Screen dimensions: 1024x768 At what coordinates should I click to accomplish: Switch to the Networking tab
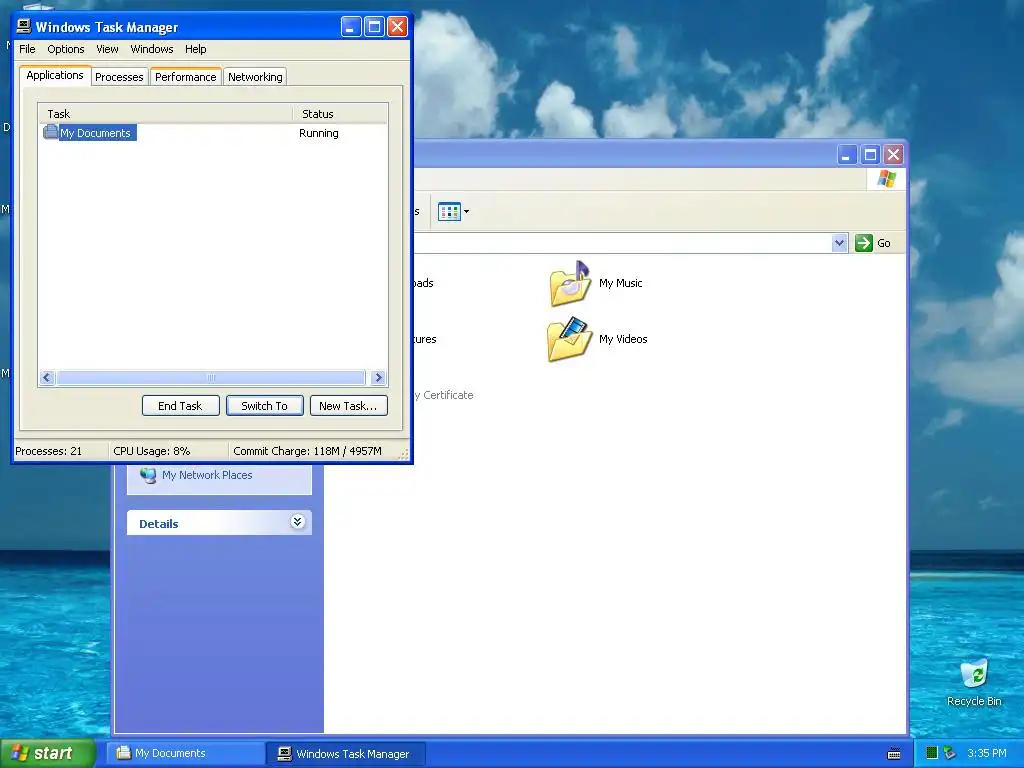point(255,77)
